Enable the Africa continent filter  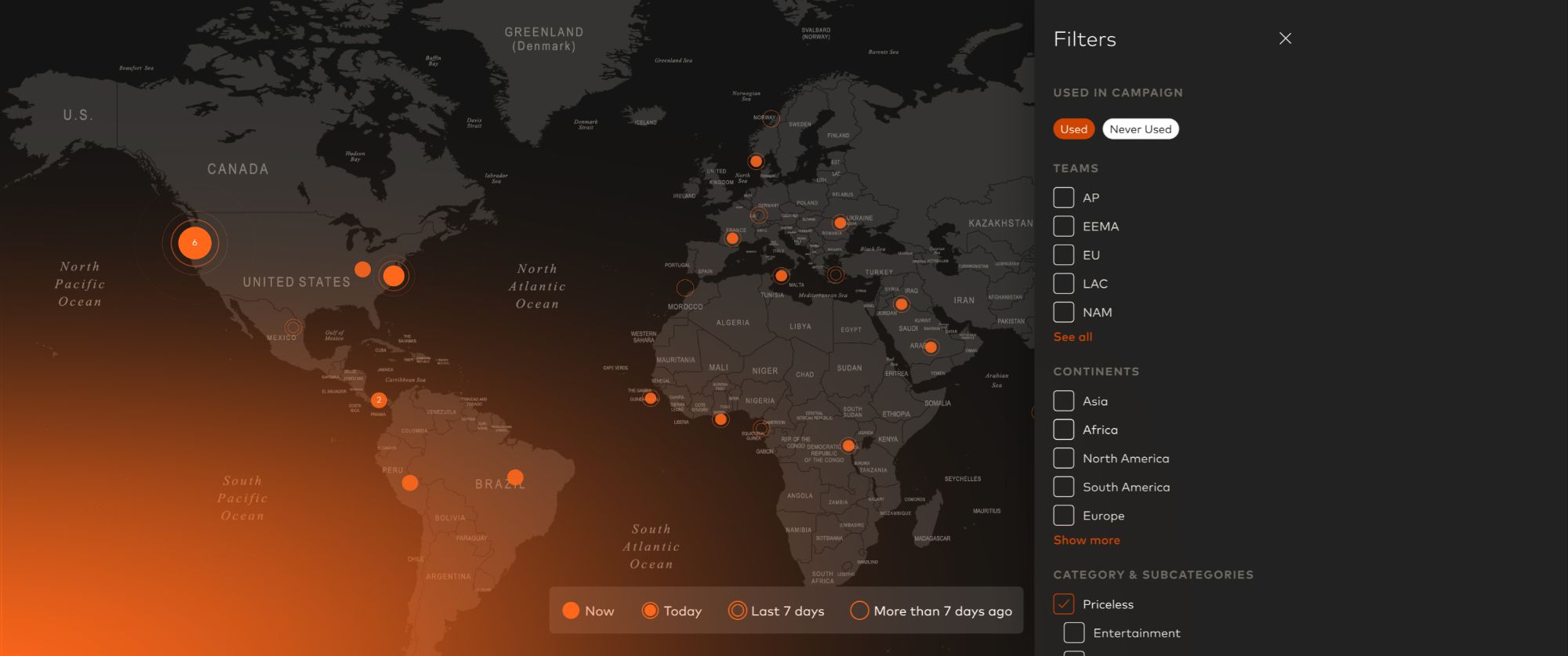[x=1064, y=429]
